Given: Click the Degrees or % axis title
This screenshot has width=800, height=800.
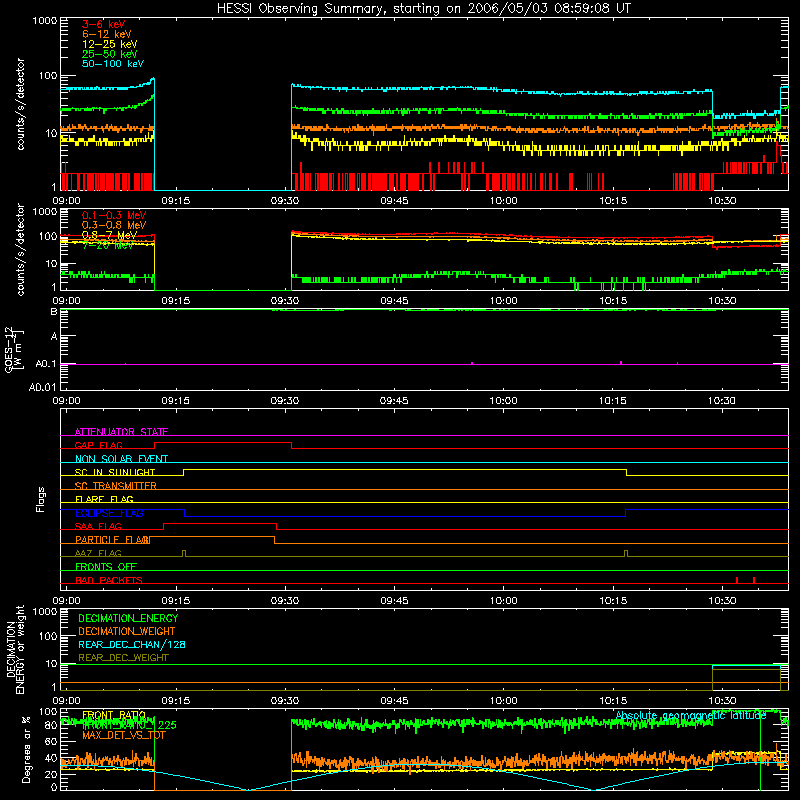Looking at the screenshot, I should click(x=26, y=749).
